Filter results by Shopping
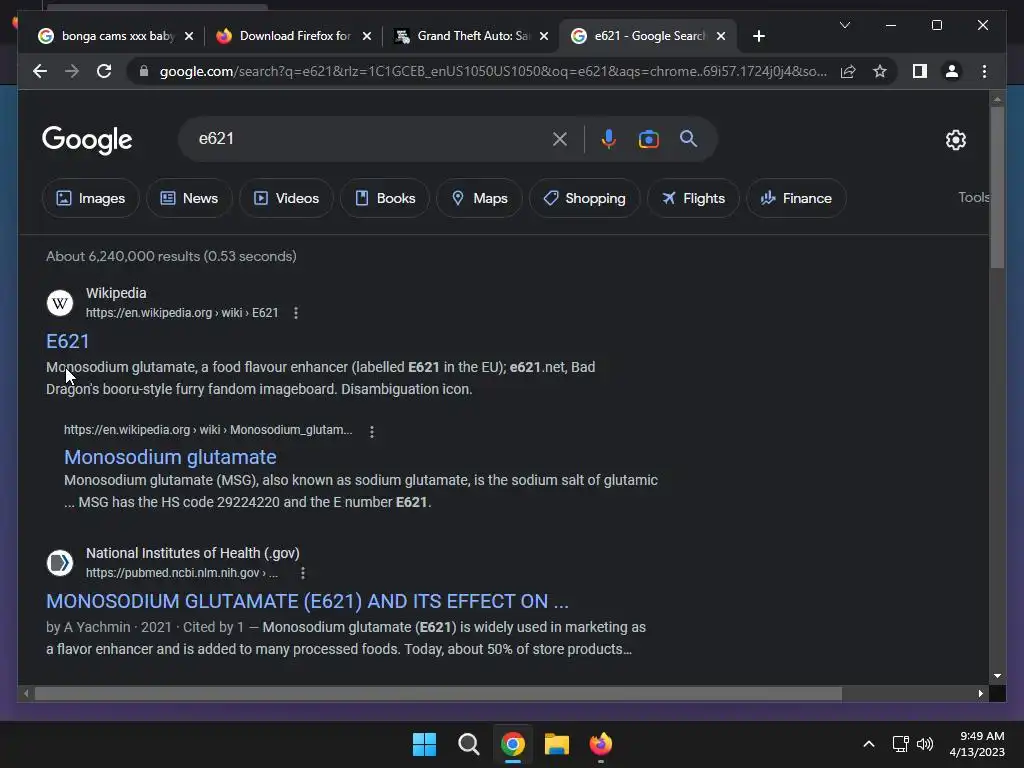Image resolution: width=1024 pixels, height=768 pixels. coord(584,198)
